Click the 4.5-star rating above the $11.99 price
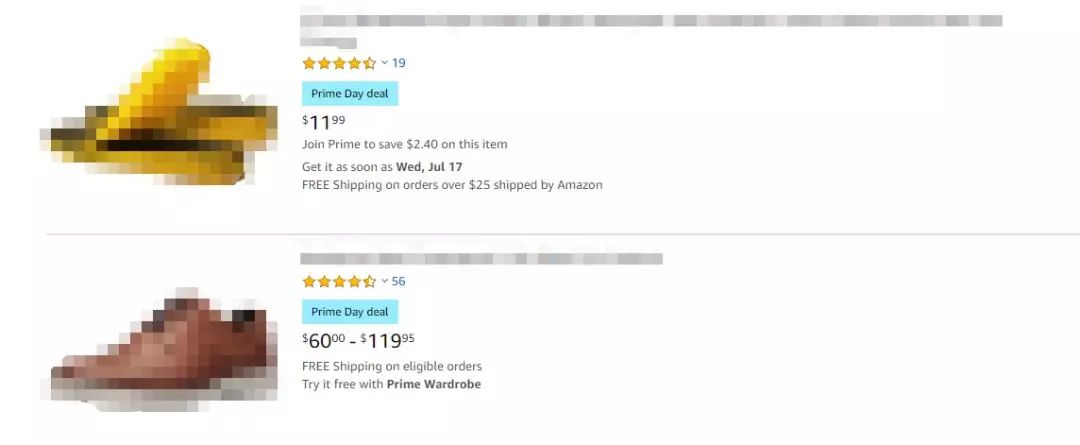Screen dimensions: 1080x445 (339, 63)
